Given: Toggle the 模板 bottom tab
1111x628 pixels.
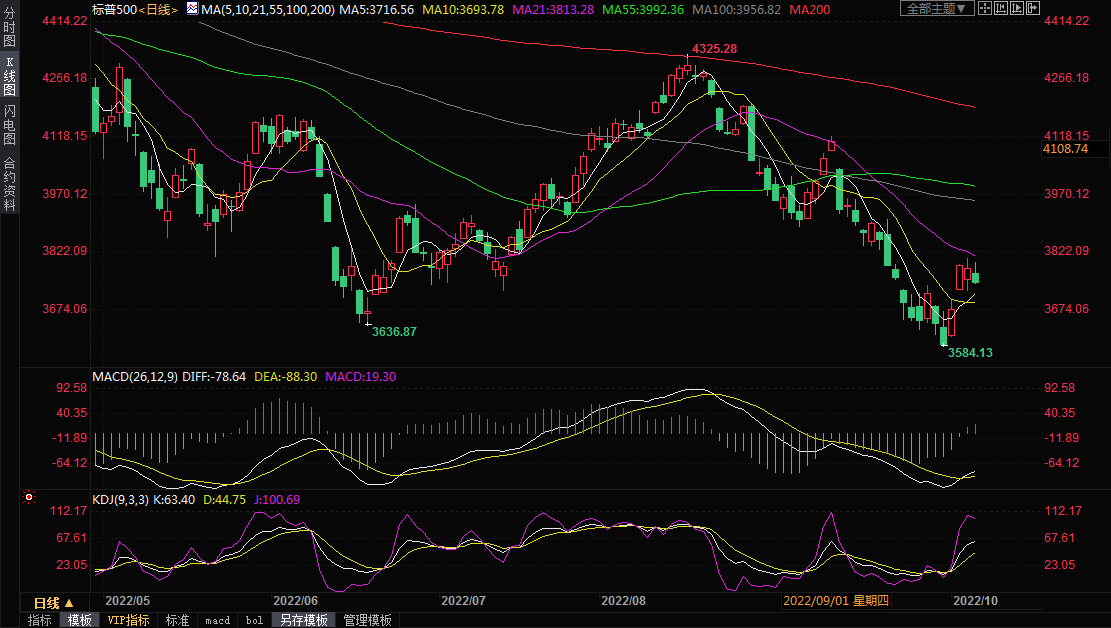Looking at the screenshot, I should [x=80, y=620].
